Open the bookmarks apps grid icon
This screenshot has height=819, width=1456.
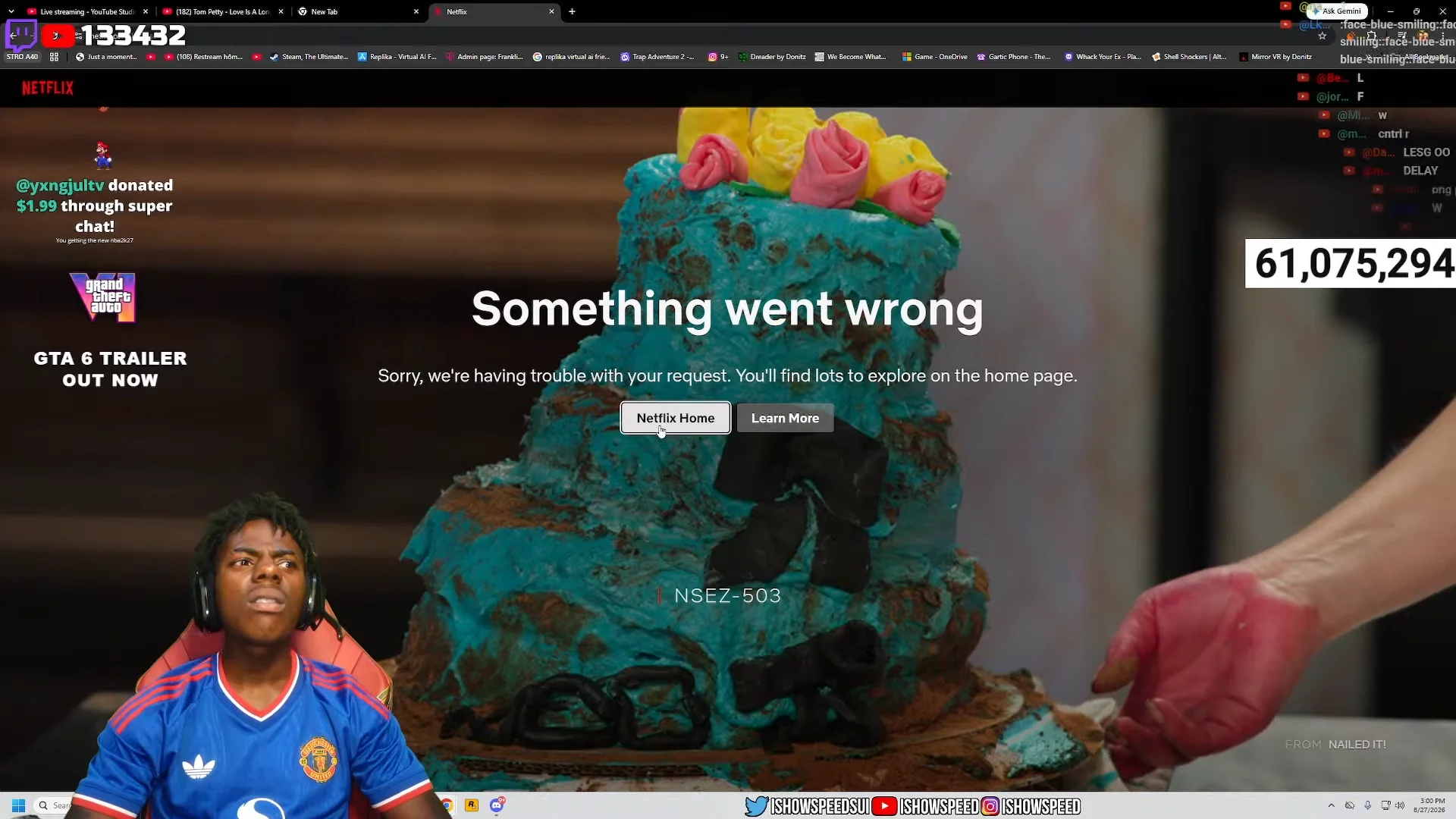[54, 57]
